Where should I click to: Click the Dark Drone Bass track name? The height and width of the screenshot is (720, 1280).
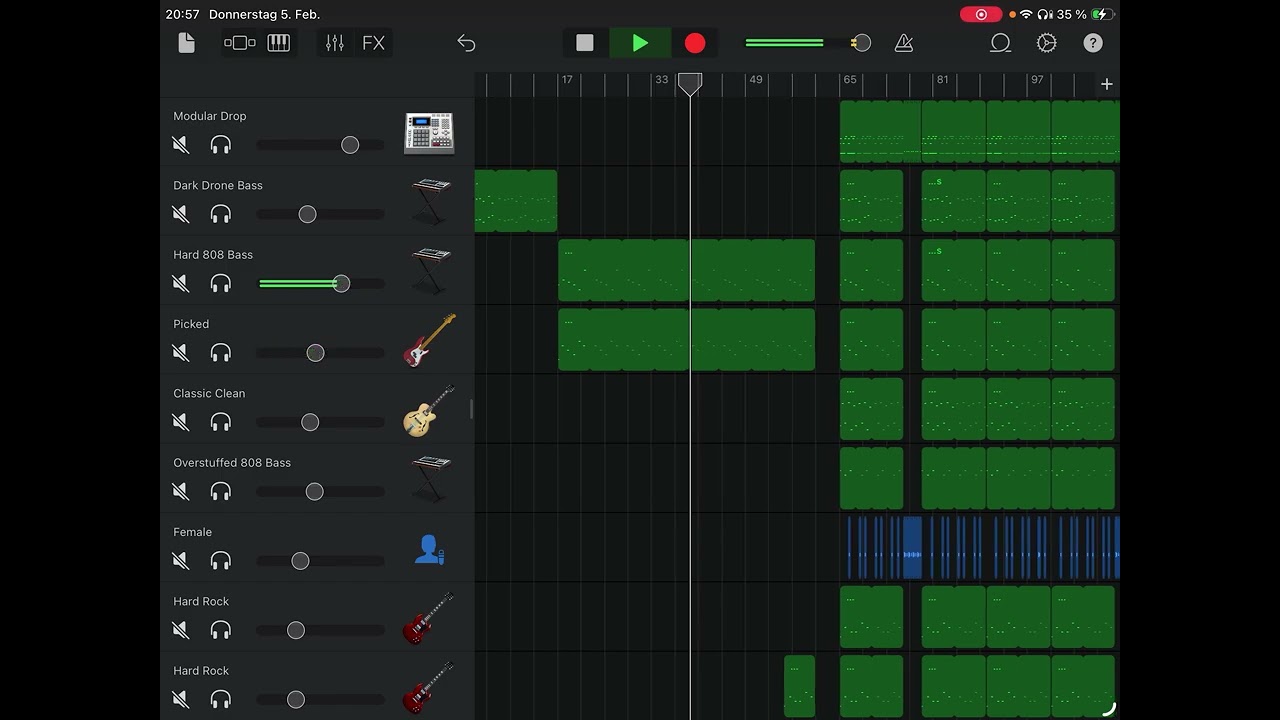click(x=218, y=185)
